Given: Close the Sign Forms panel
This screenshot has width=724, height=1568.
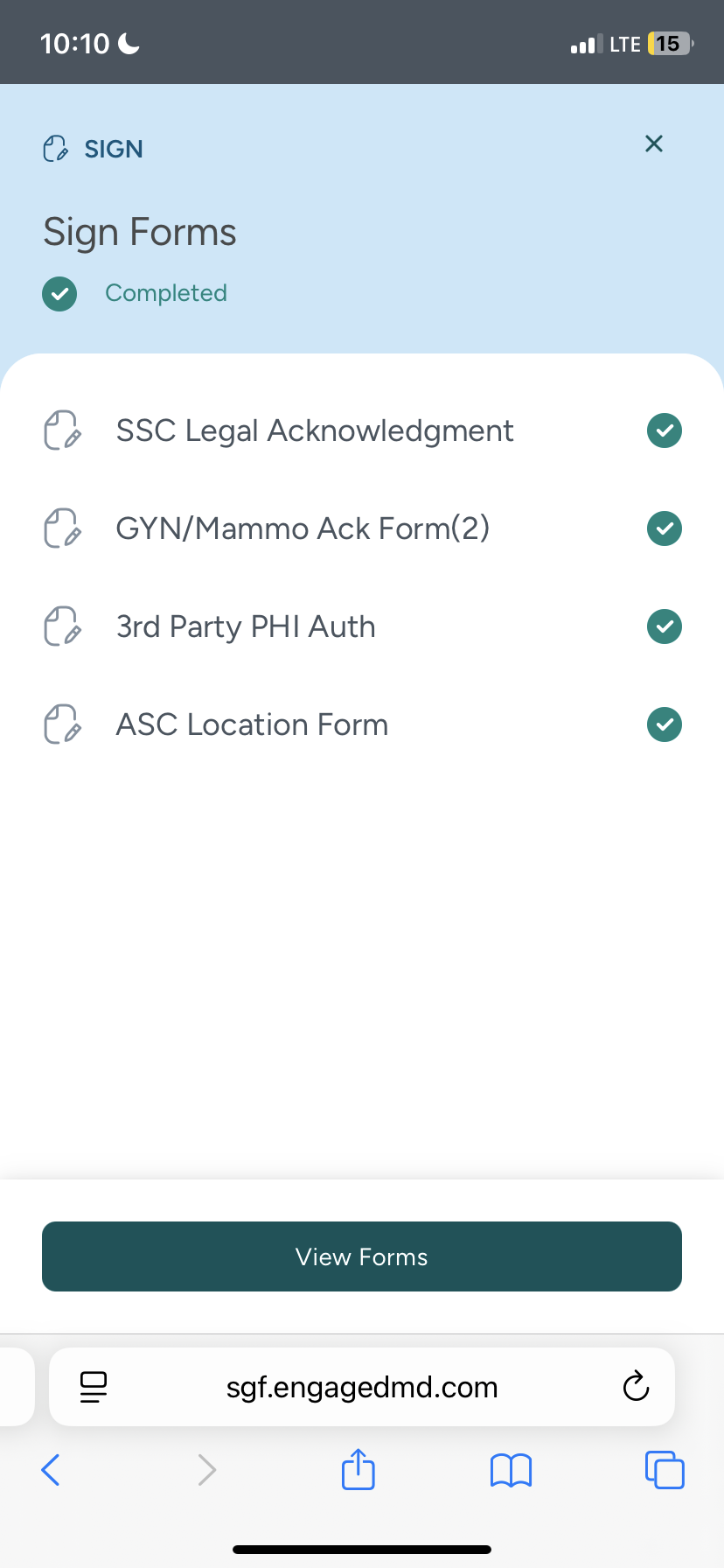Looking at the screenshot, I should (654, 144).
